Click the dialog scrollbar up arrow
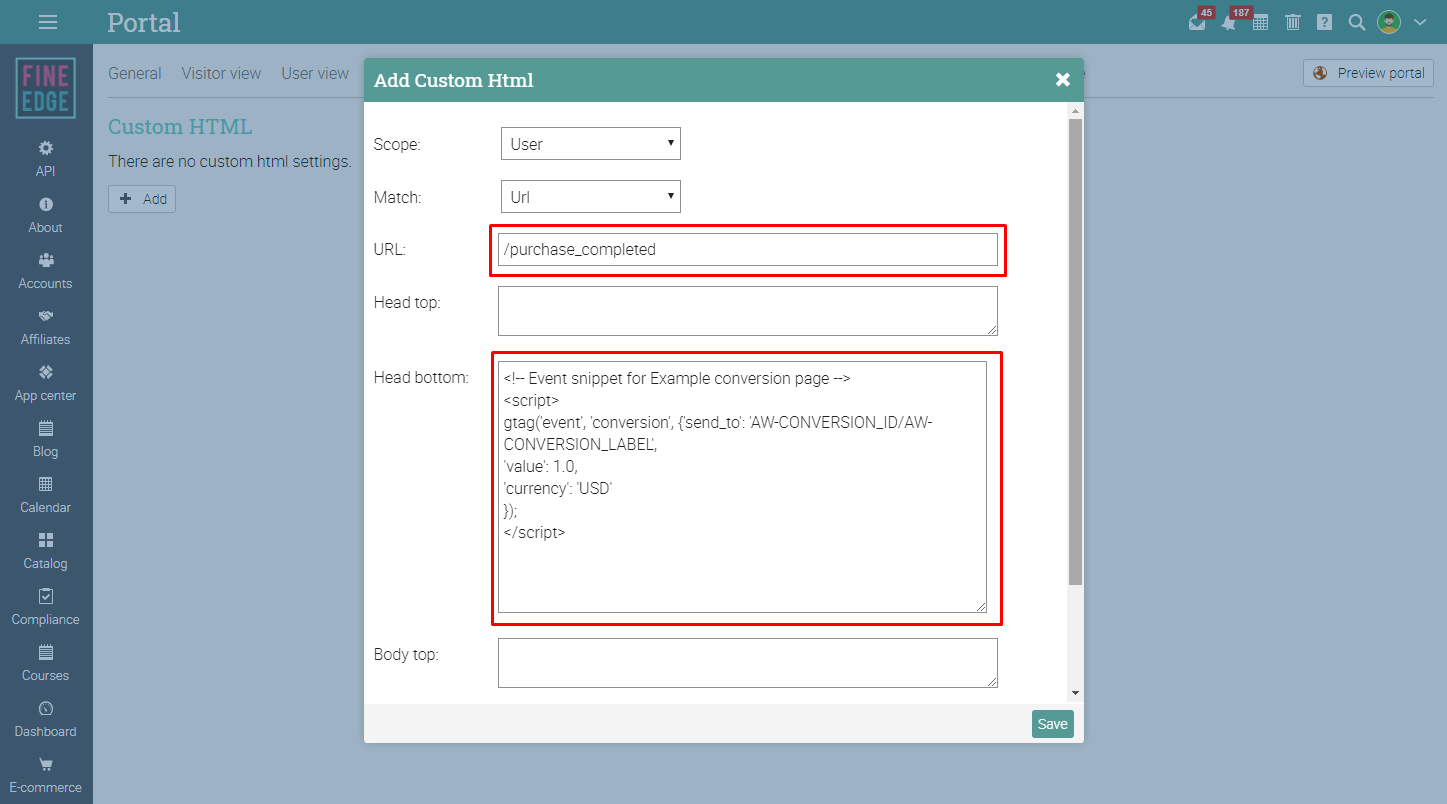This screenshot has width=1447, height=804. [1075, 110]
